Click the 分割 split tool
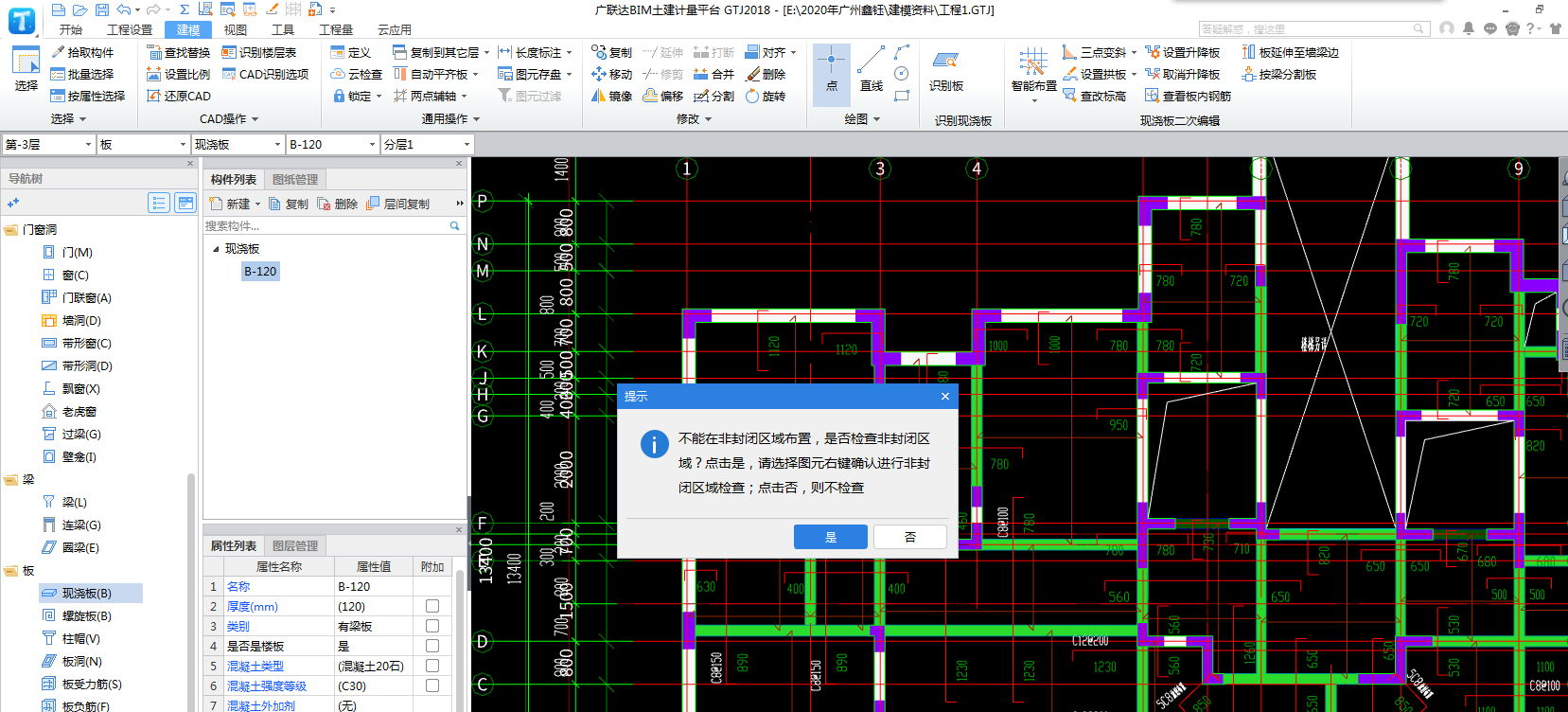 714,96
